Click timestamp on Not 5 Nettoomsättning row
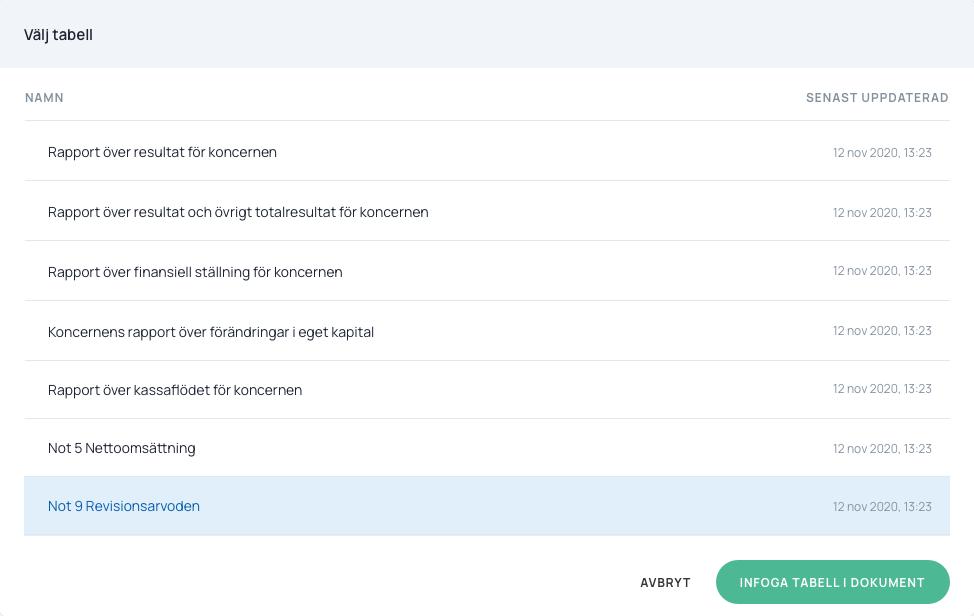Screen dimensions: 974x616 click(882, 449)
